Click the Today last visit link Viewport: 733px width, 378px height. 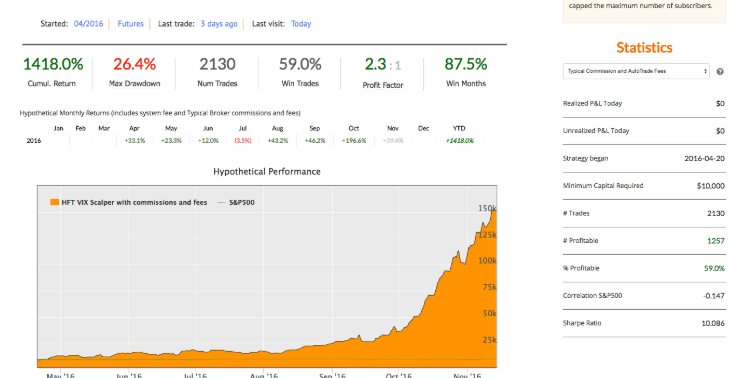pos(301,24)
